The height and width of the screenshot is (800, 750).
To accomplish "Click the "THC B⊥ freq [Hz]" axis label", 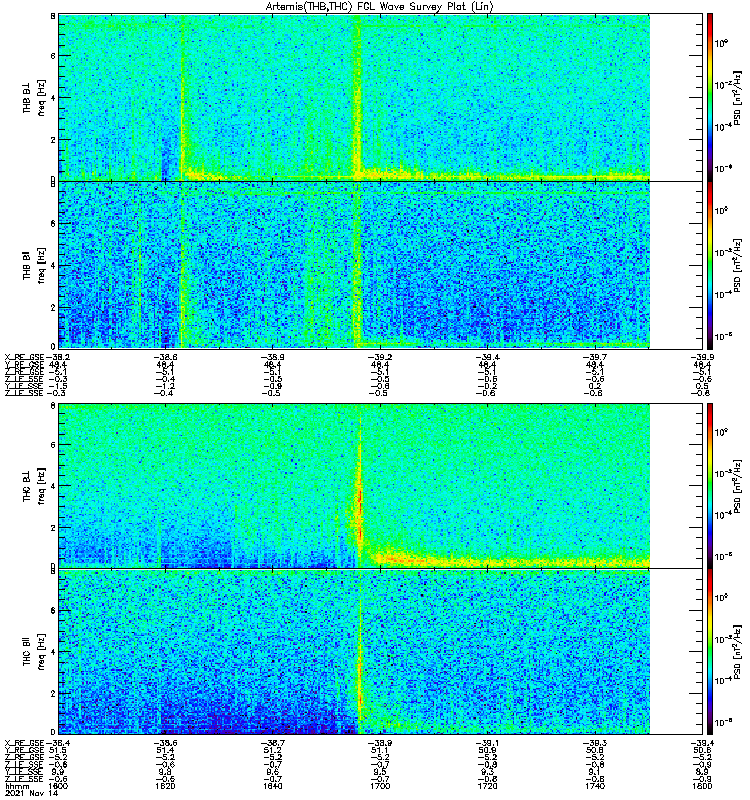I will pos(34,485).
